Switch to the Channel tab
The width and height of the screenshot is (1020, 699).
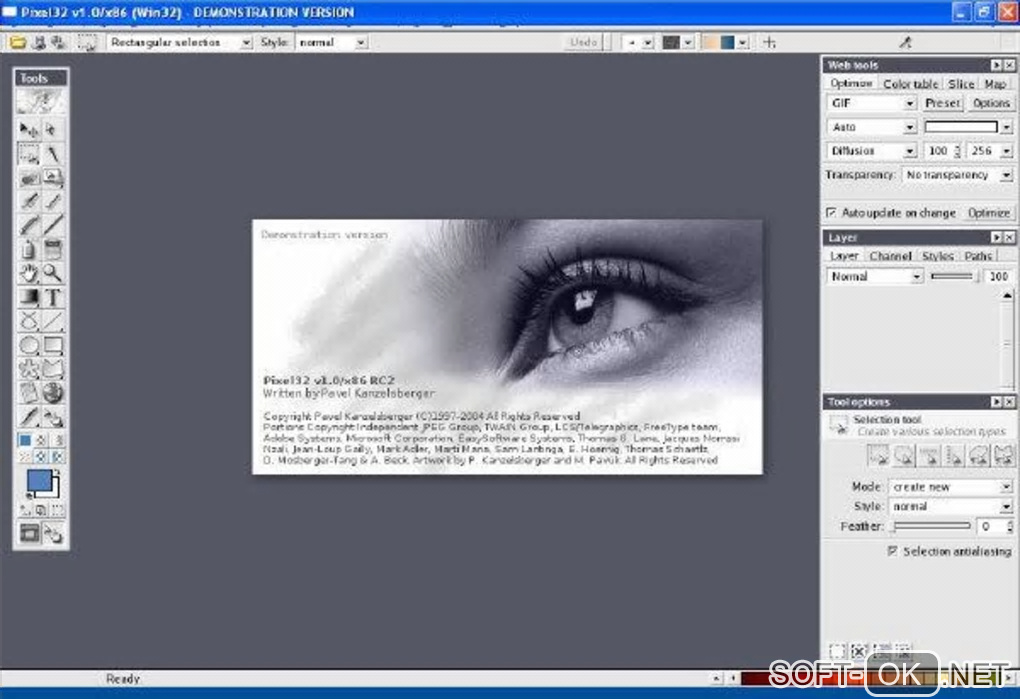coord(890,256)
